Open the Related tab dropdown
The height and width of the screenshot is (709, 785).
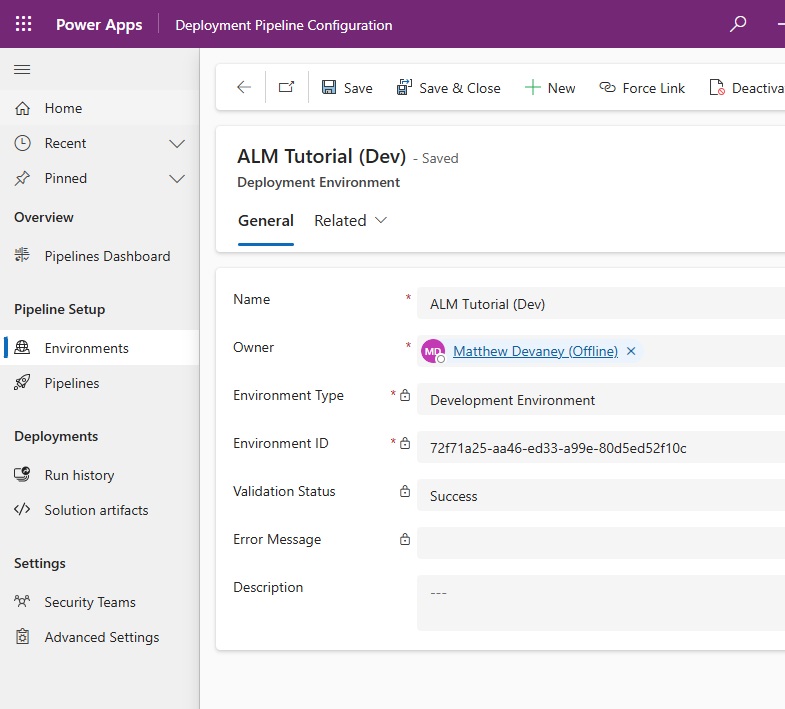(x=350, y=221)
